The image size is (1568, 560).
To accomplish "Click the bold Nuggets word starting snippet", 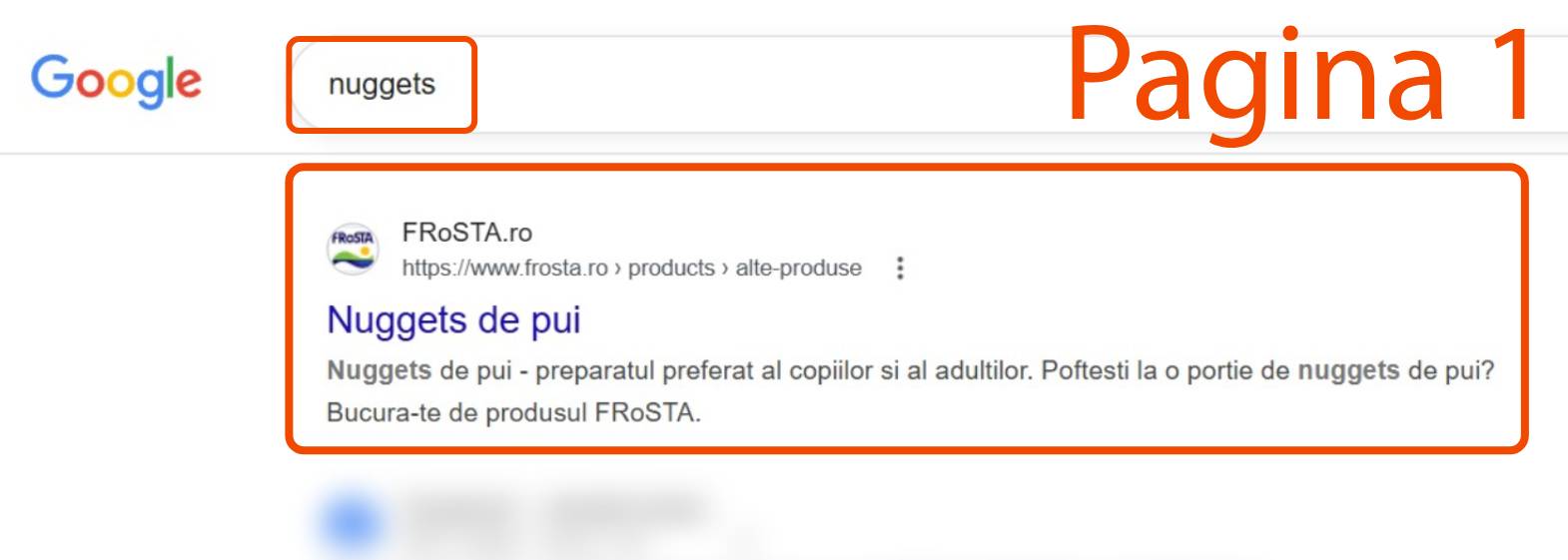I will coord(379,370).
